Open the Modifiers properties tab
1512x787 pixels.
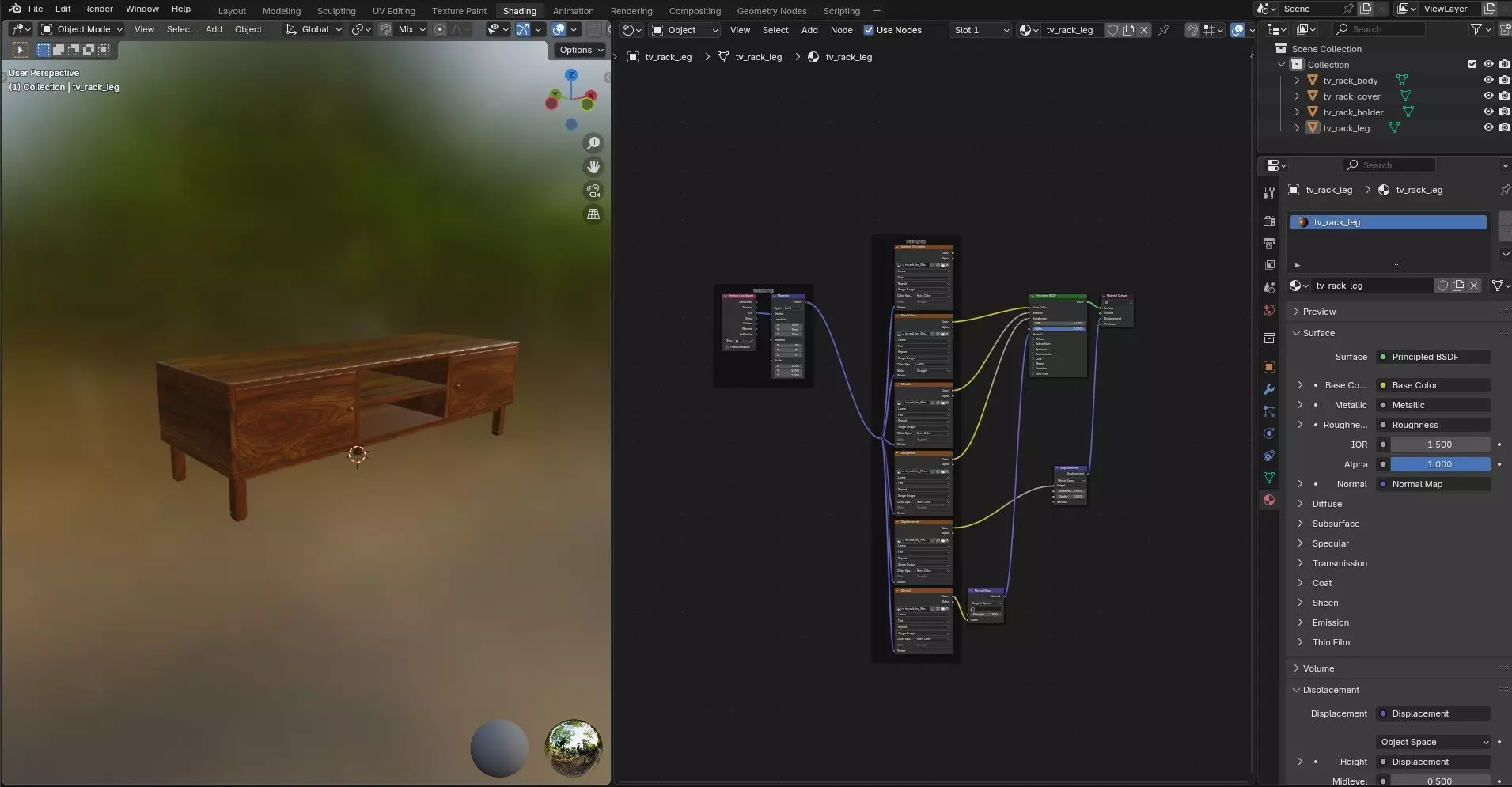[1269, 389]
